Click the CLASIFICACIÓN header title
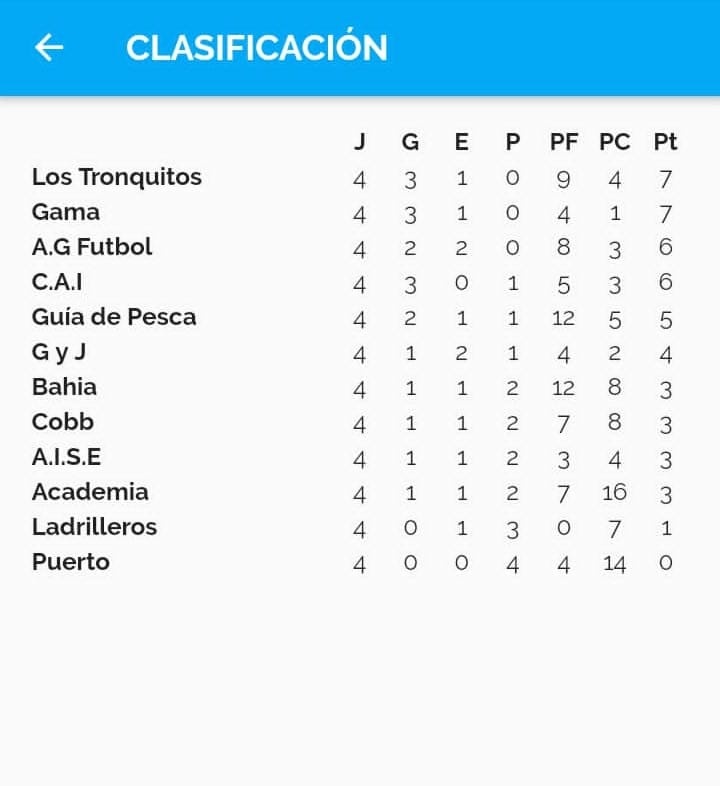 (x=257, y=48)
